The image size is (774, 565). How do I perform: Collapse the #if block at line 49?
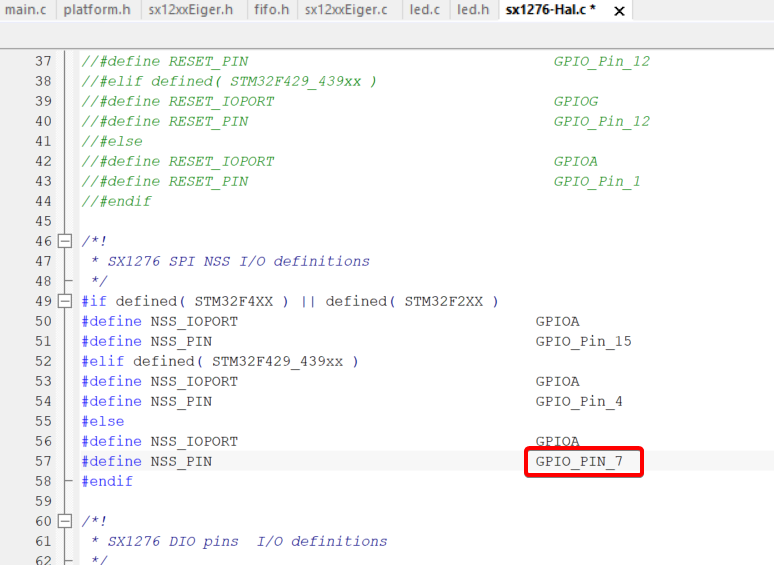pos(66,301)
